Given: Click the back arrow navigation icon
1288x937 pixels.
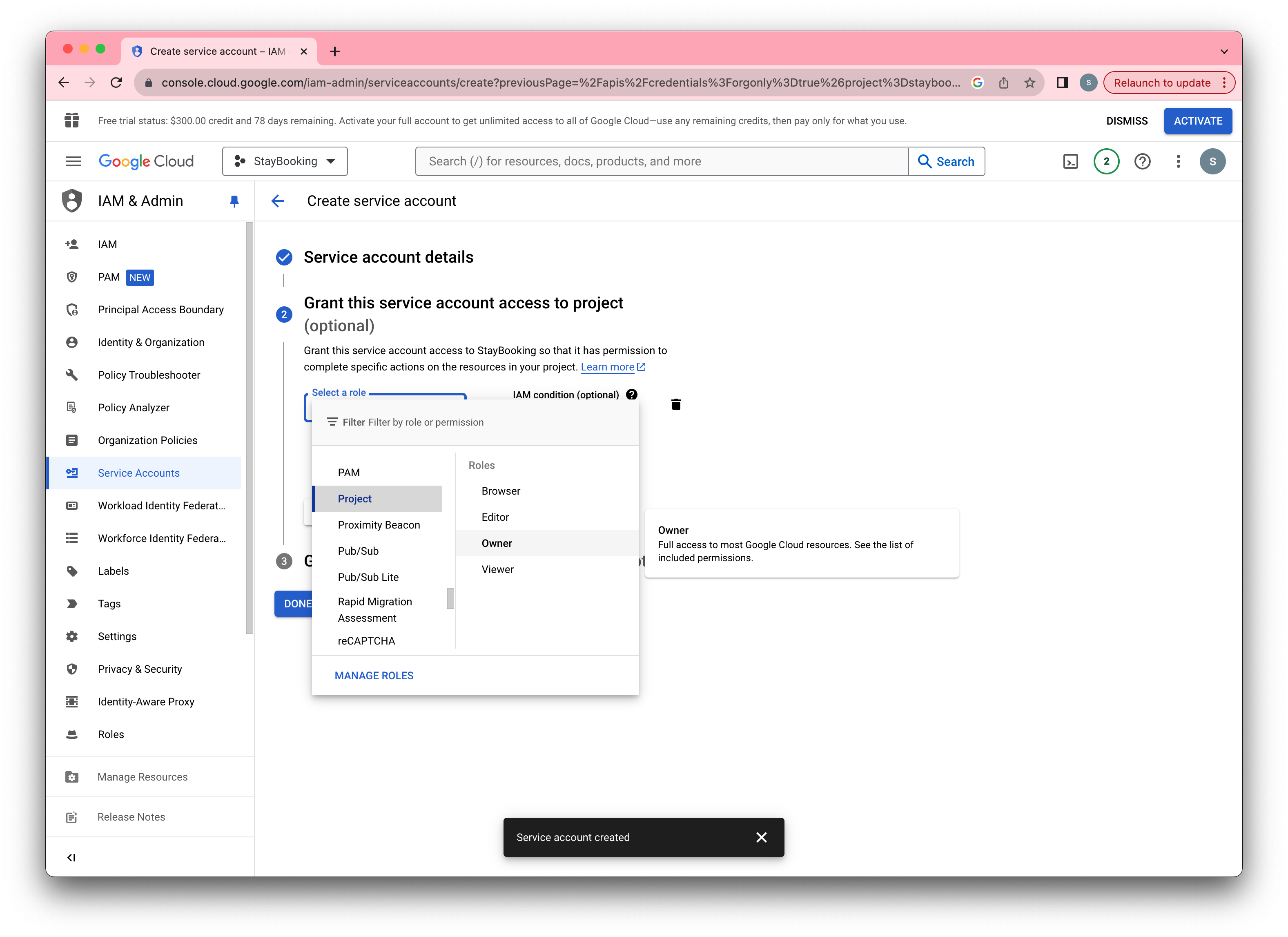Looking at the screenshot, I should (x=279, y=201).
